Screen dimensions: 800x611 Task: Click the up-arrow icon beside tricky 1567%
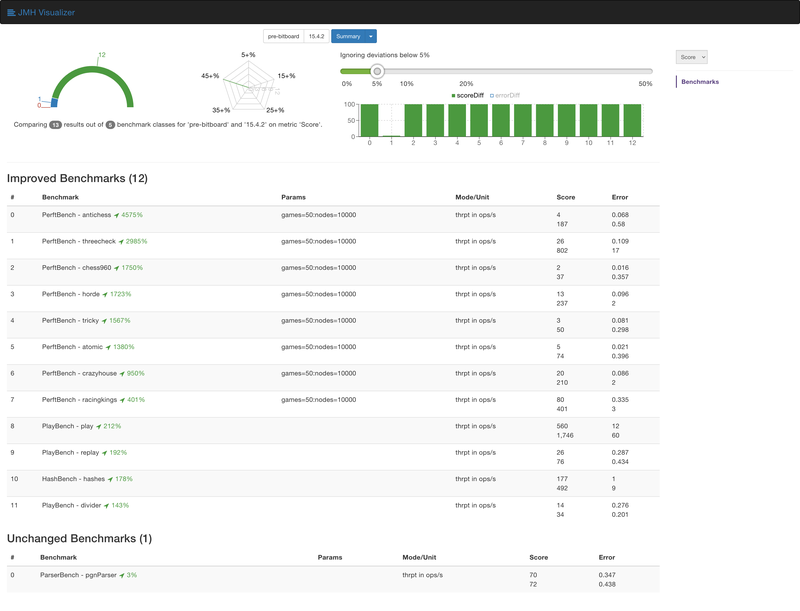tap(104, 321)
